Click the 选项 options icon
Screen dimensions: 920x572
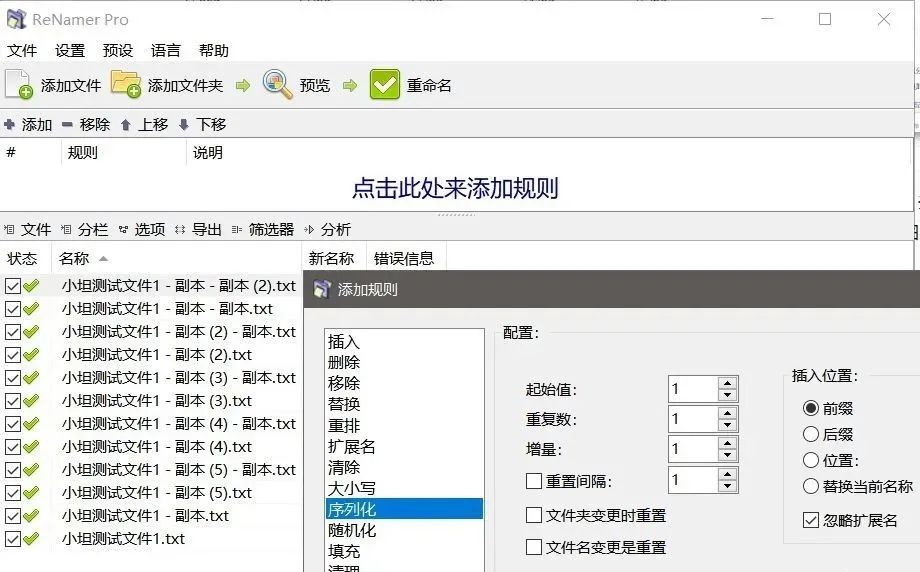pyautogui.click(x=123, y=229)
